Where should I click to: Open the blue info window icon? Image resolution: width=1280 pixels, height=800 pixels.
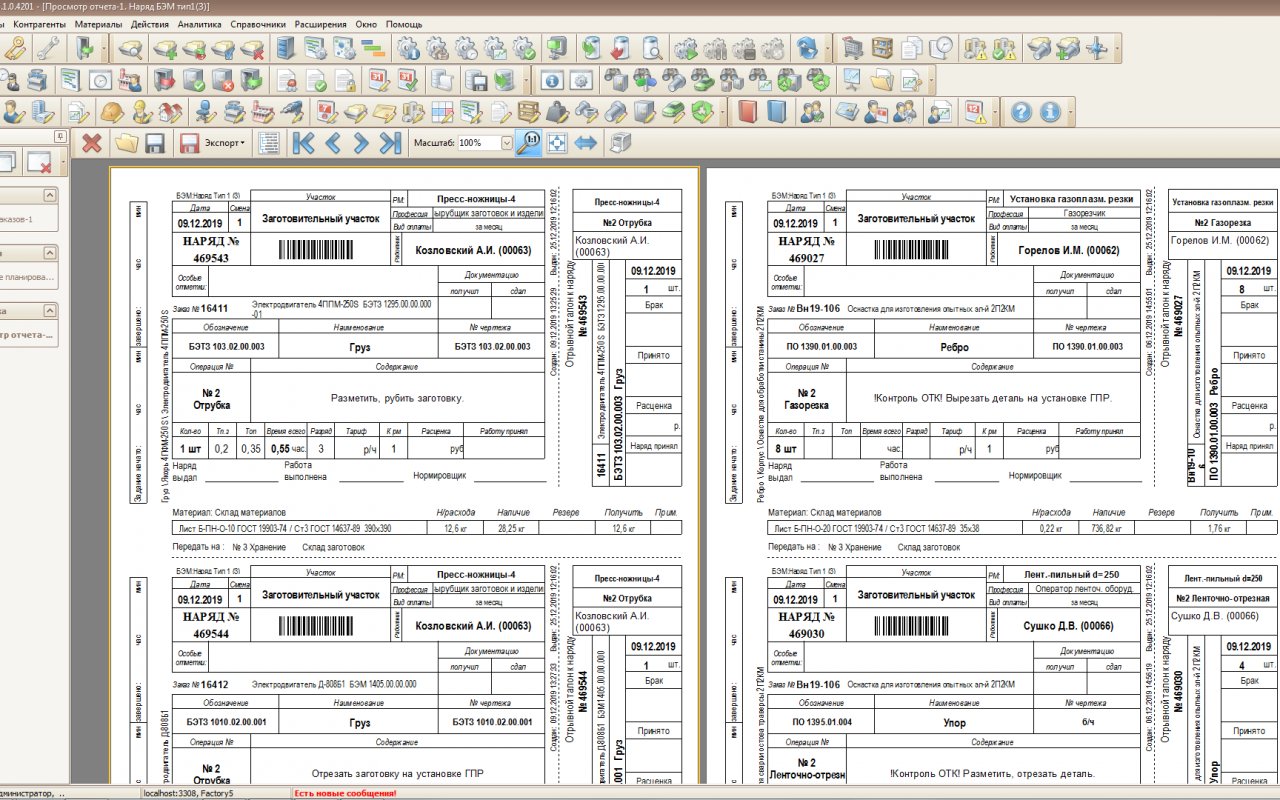552,79
